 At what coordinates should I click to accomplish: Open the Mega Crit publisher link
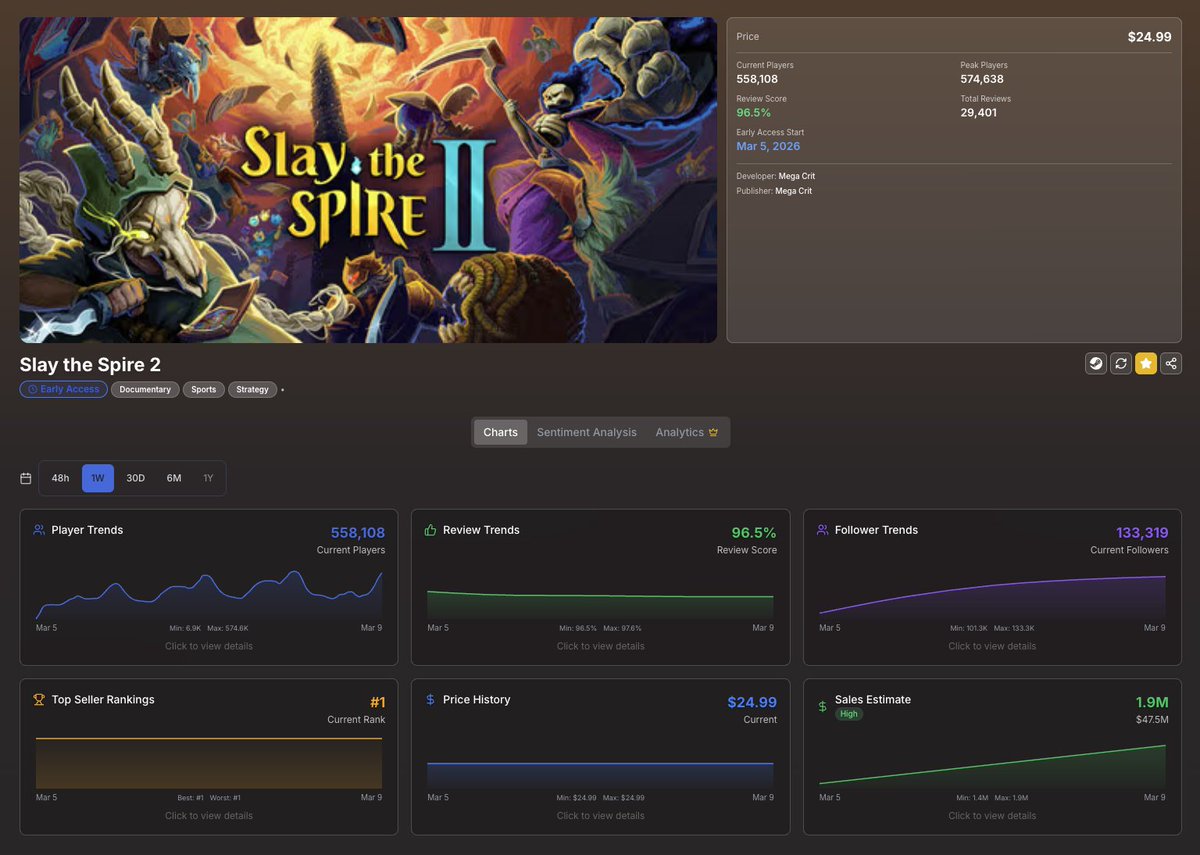coord(793,191)
